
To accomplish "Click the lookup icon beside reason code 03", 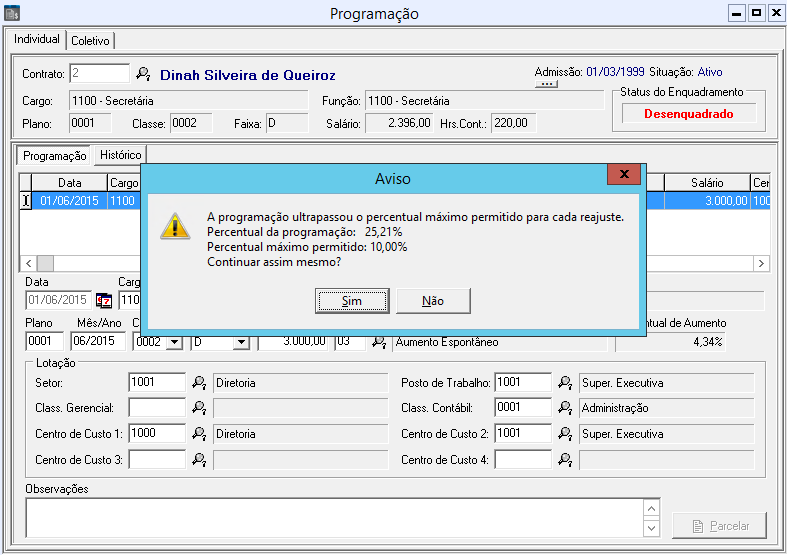I will coord(379,342).
